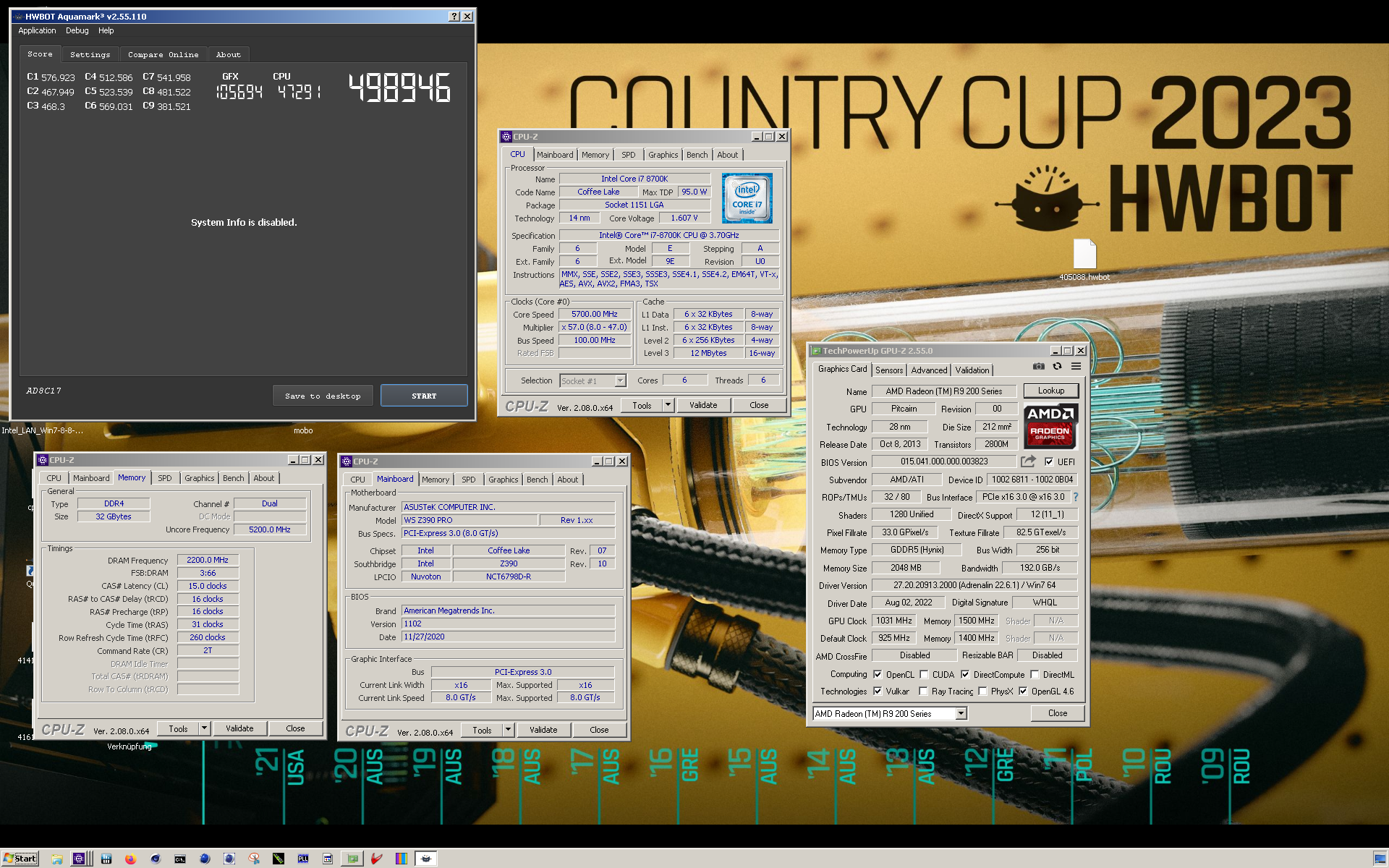Toggle the PhysX checkbox
The width and height of the screenshot is (1389, 868).
pos(982,691)
